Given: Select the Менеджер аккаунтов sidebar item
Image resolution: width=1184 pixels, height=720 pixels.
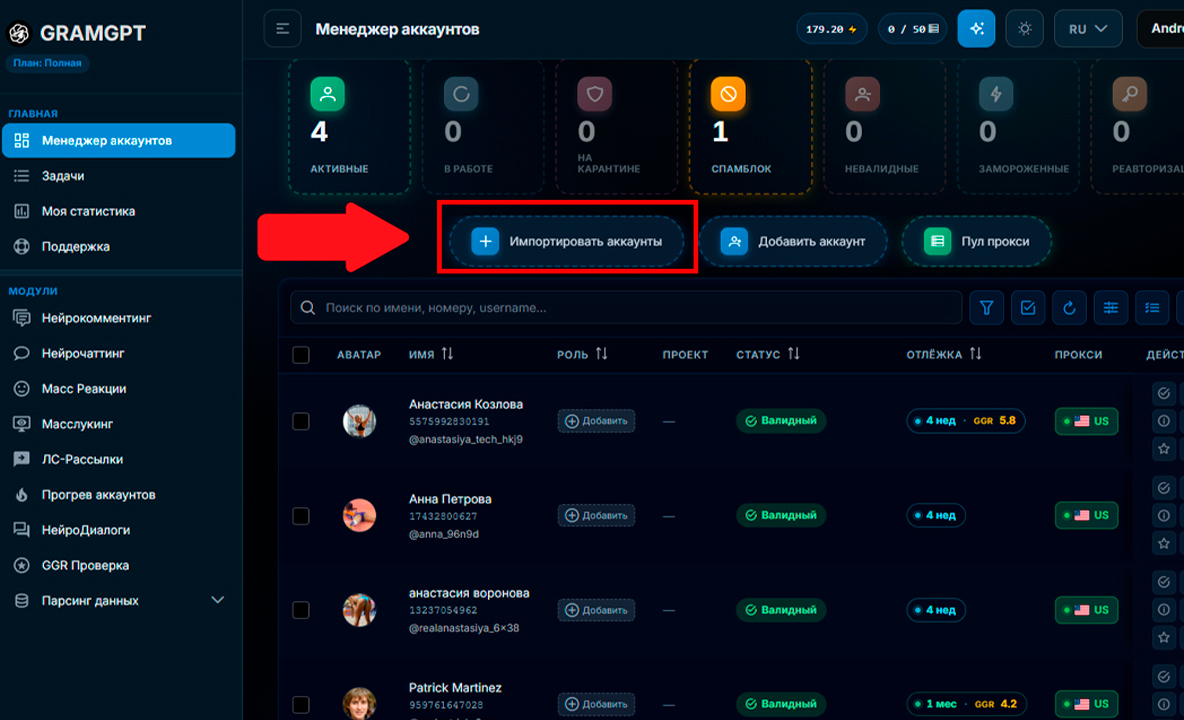Looking at the screenshot, I should point(119,140).
